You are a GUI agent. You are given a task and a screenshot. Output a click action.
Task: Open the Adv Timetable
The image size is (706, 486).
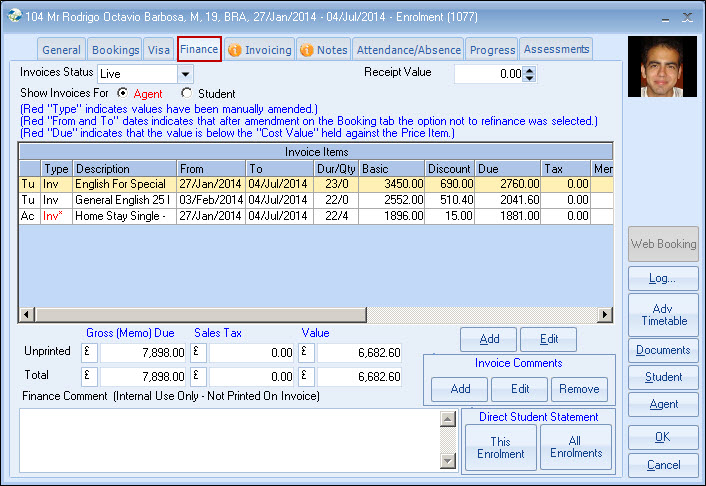(x=664, y=314)
